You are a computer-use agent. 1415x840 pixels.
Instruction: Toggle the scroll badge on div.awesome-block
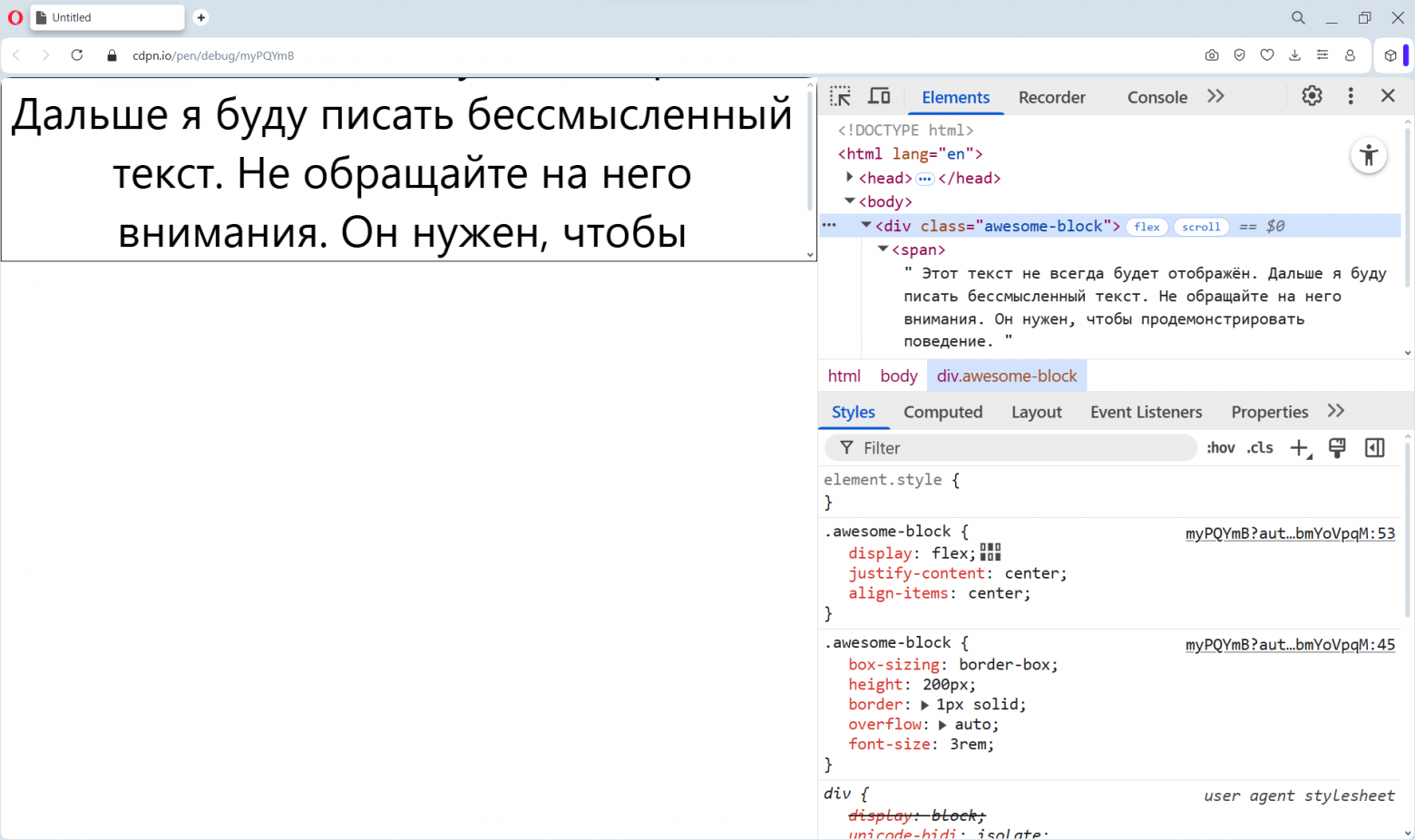pos(1201,227)
